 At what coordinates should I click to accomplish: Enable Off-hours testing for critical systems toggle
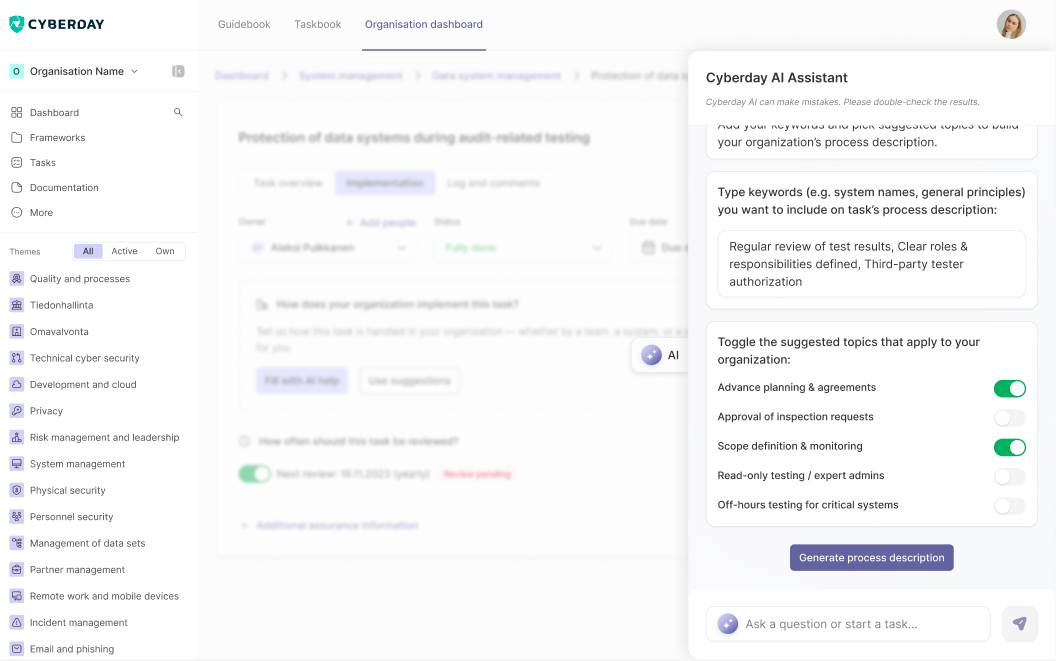1010,506
